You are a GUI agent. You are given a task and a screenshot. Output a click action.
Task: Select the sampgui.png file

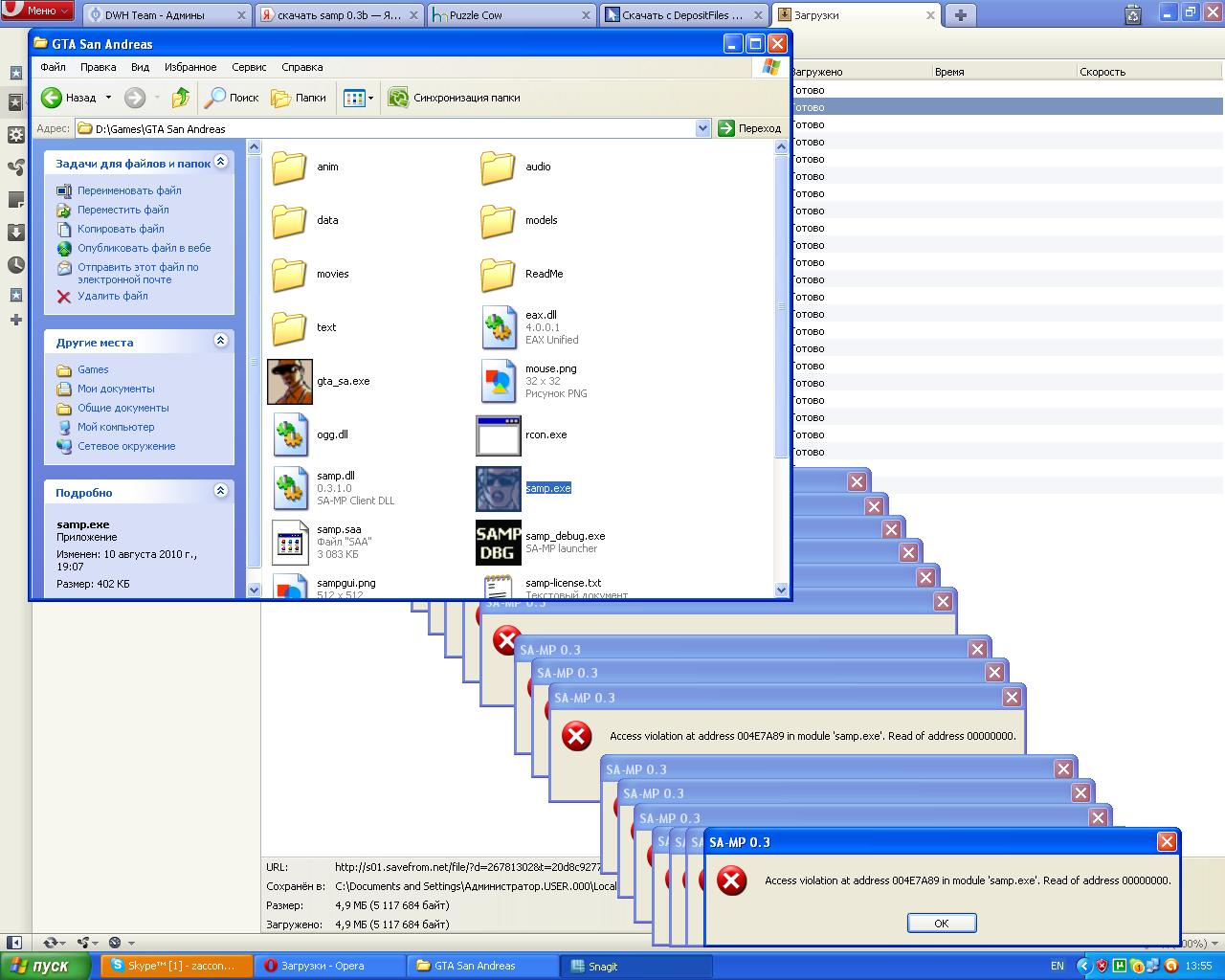pos(290,586)
